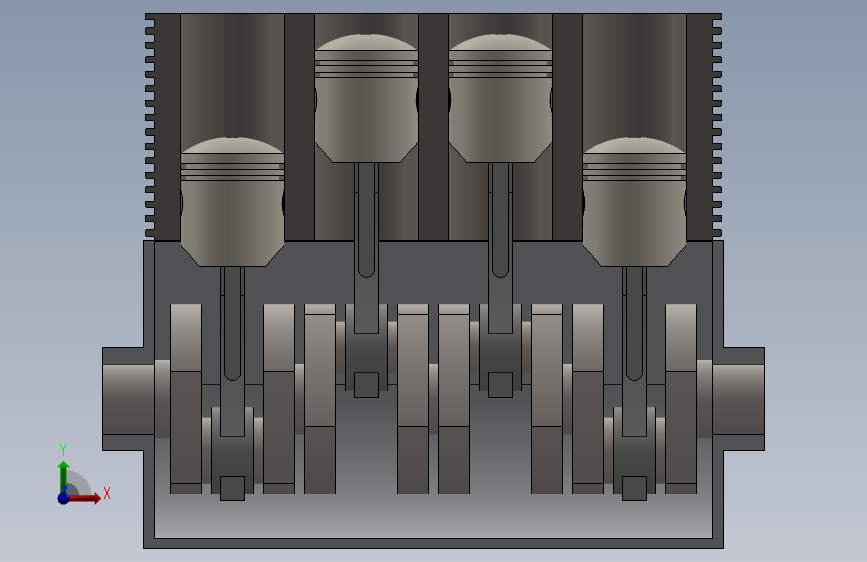Click the blue Z axis ball on triad

(x=64, y=498)
